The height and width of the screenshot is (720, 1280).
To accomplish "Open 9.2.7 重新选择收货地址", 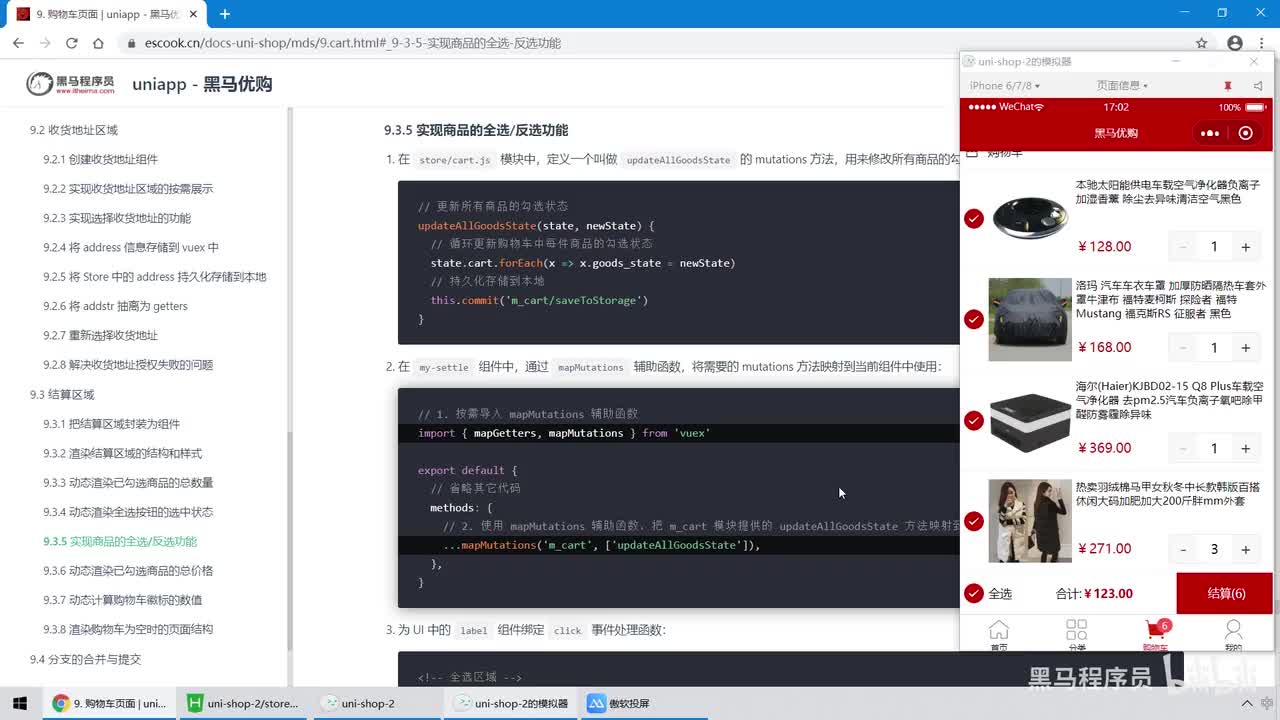I will 100,335.
